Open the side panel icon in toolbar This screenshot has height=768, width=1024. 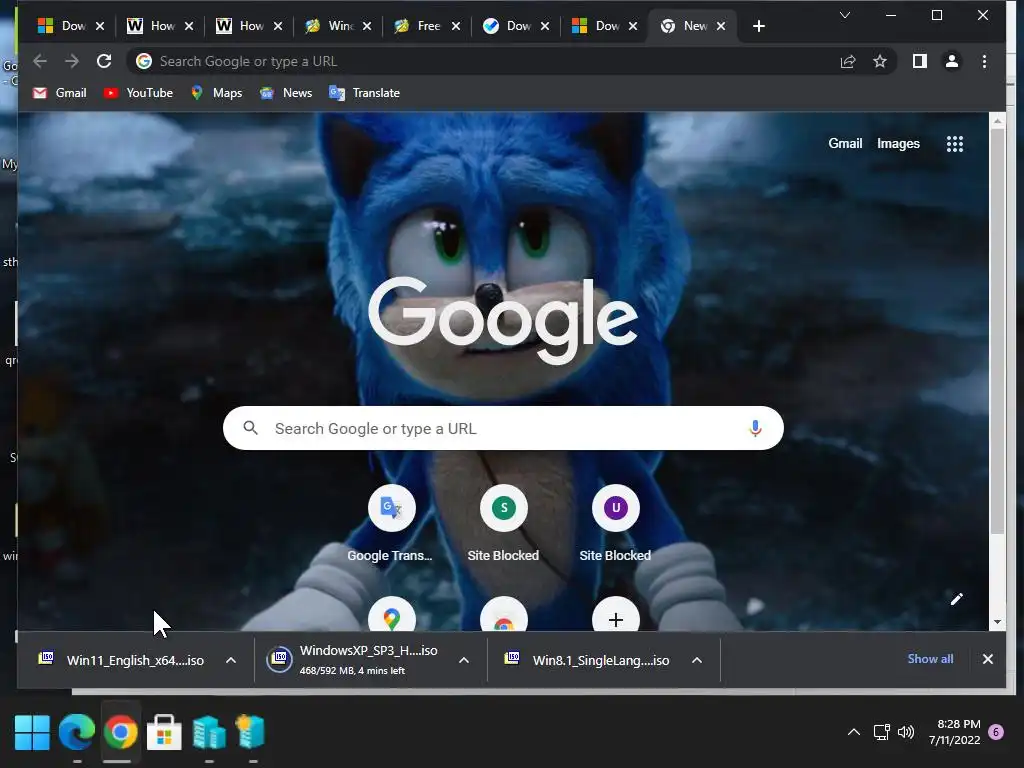[920, 61]
